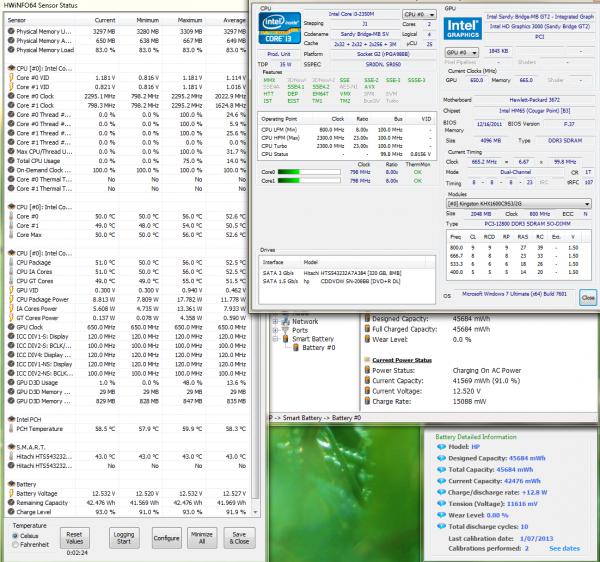Click the Microsoft Windows 7 Ultimate OS field

[514, 294]
